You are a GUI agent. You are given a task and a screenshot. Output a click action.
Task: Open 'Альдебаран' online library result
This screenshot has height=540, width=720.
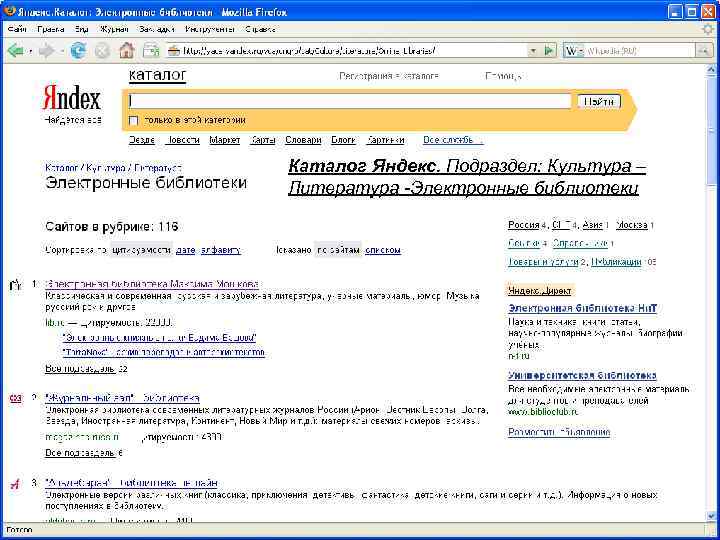(132, 483)
